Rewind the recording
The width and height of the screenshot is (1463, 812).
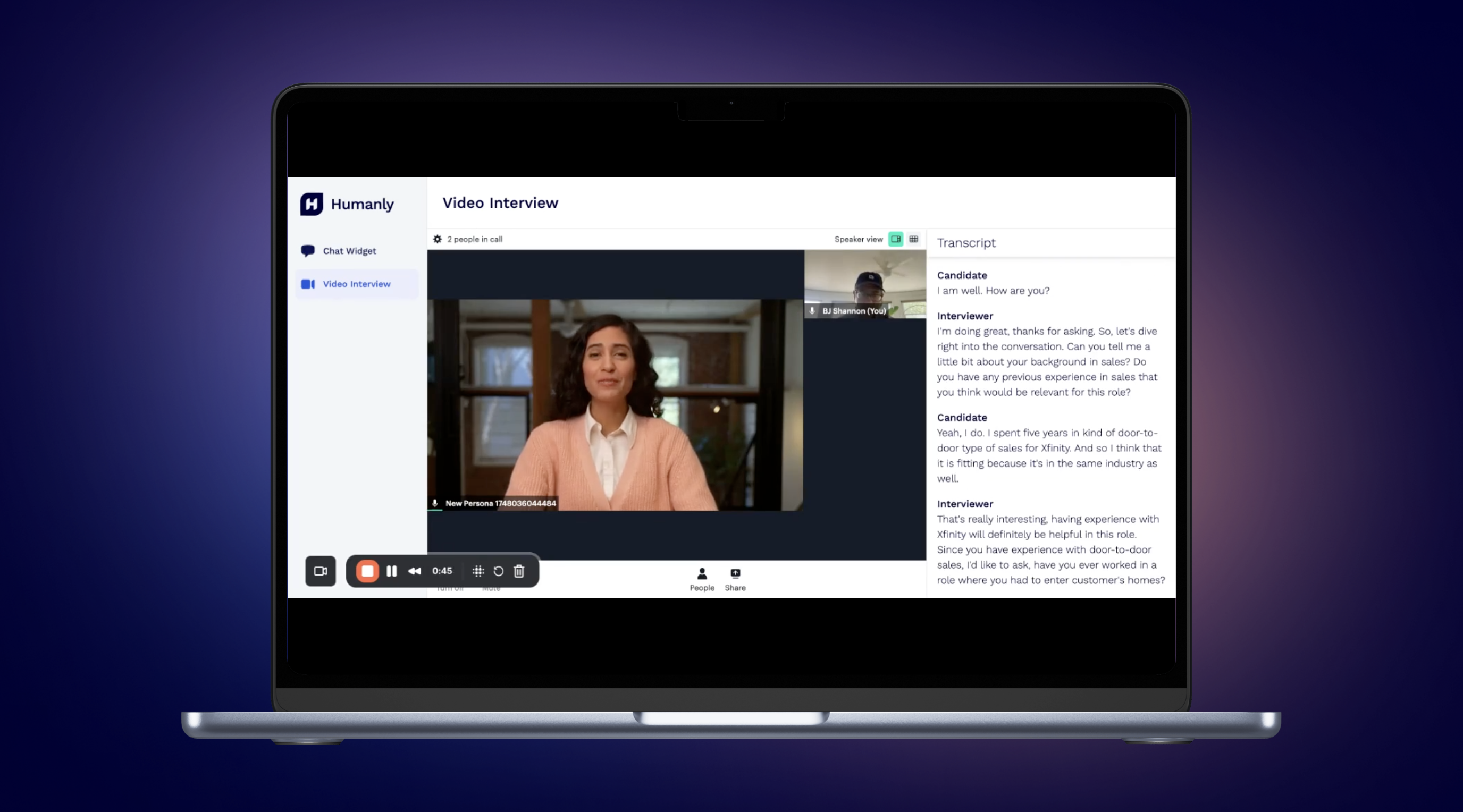point(415,571)
